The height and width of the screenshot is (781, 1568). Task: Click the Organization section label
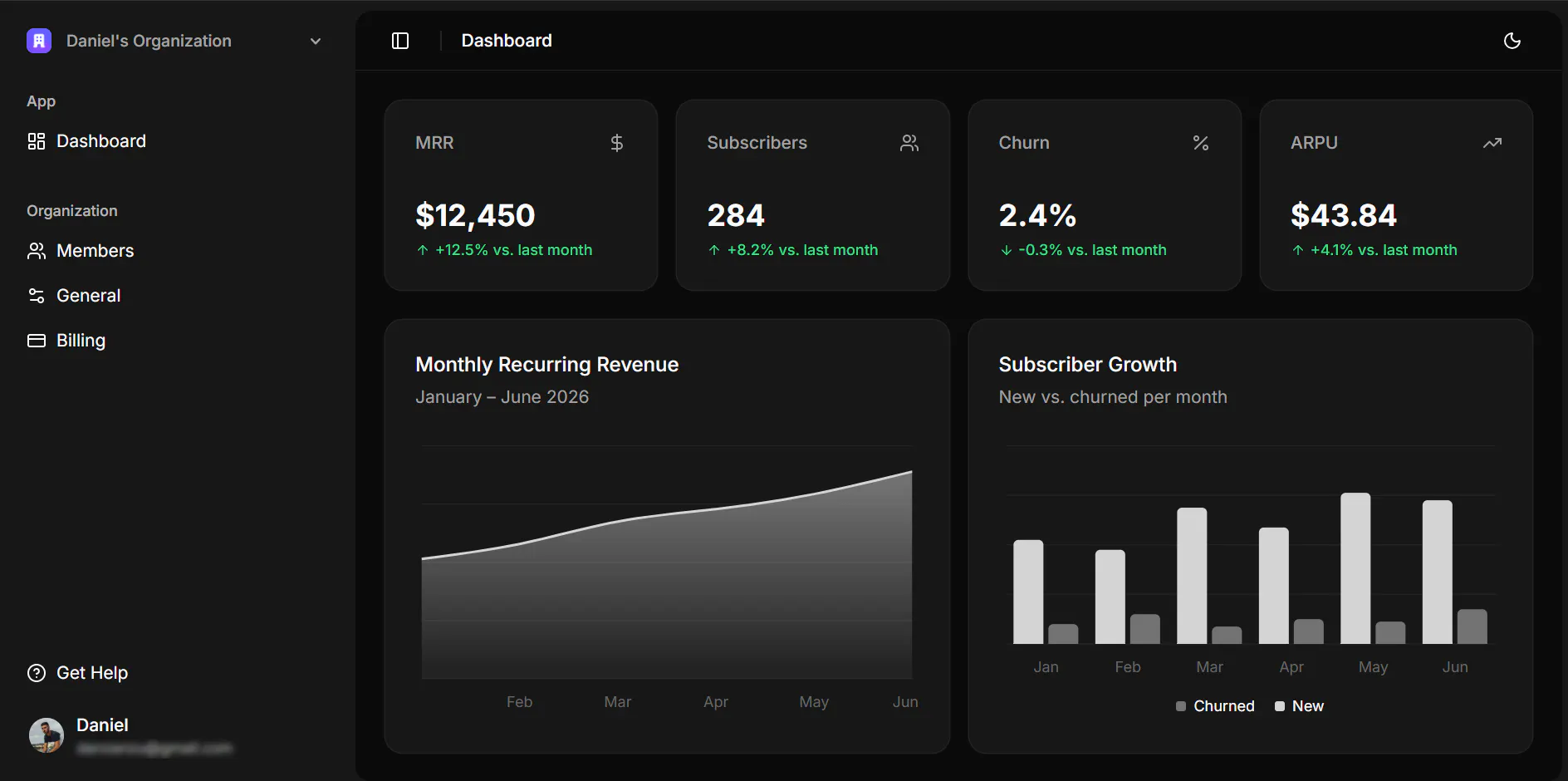(72, 211)
